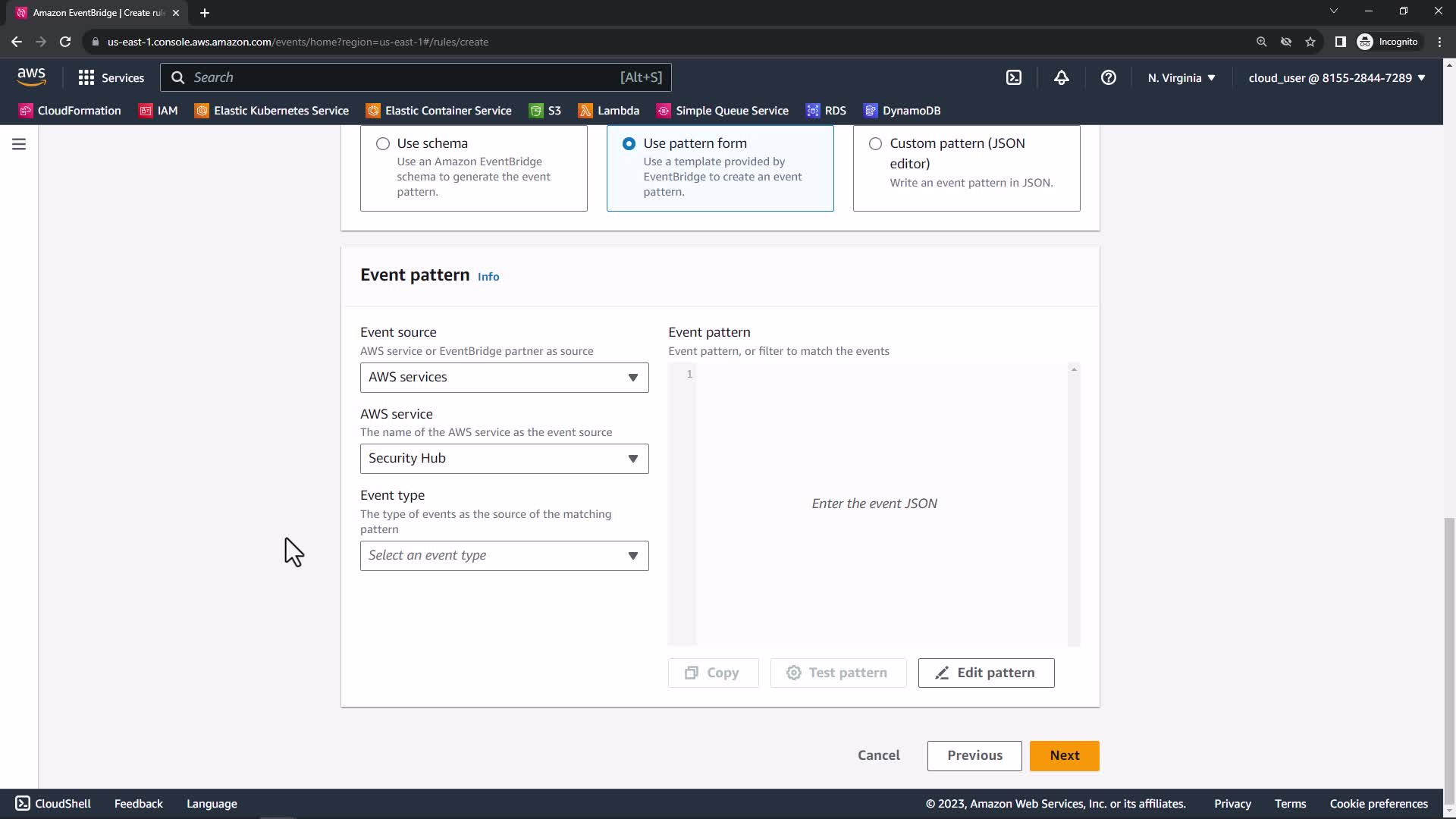Open the hamburger side navigation menu
This screenshot has width=1456, height=819.
[x=19, y=144]
